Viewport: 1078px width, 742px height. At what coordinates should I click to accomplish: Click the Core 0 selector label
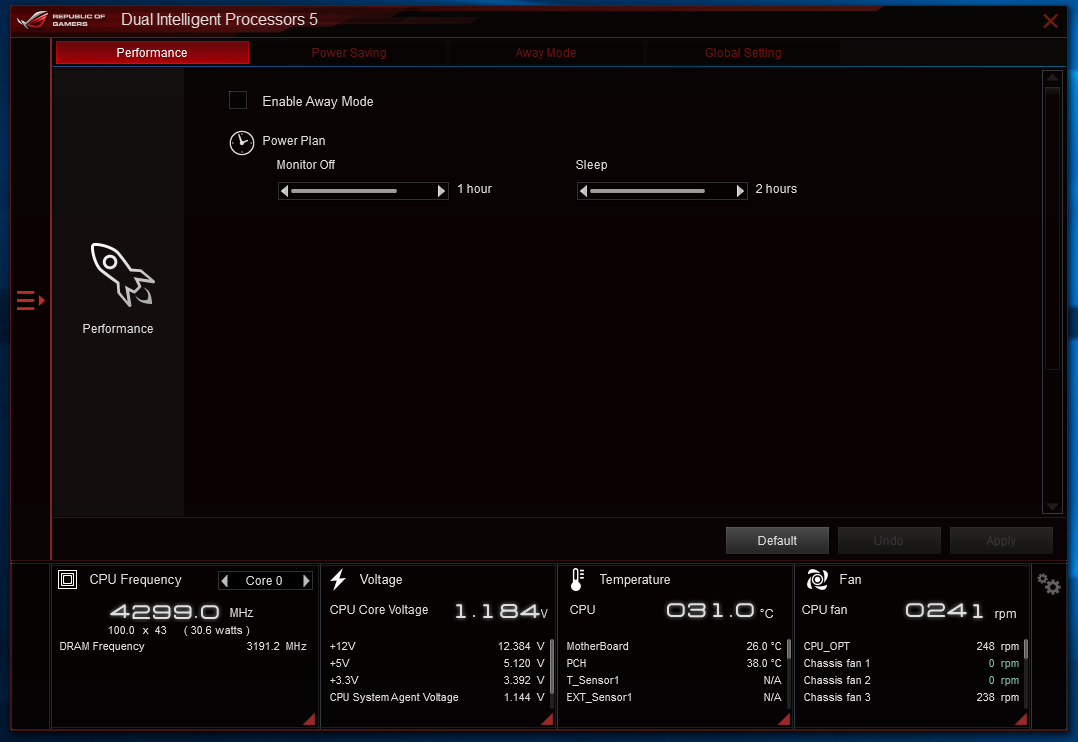coord(264,580)
